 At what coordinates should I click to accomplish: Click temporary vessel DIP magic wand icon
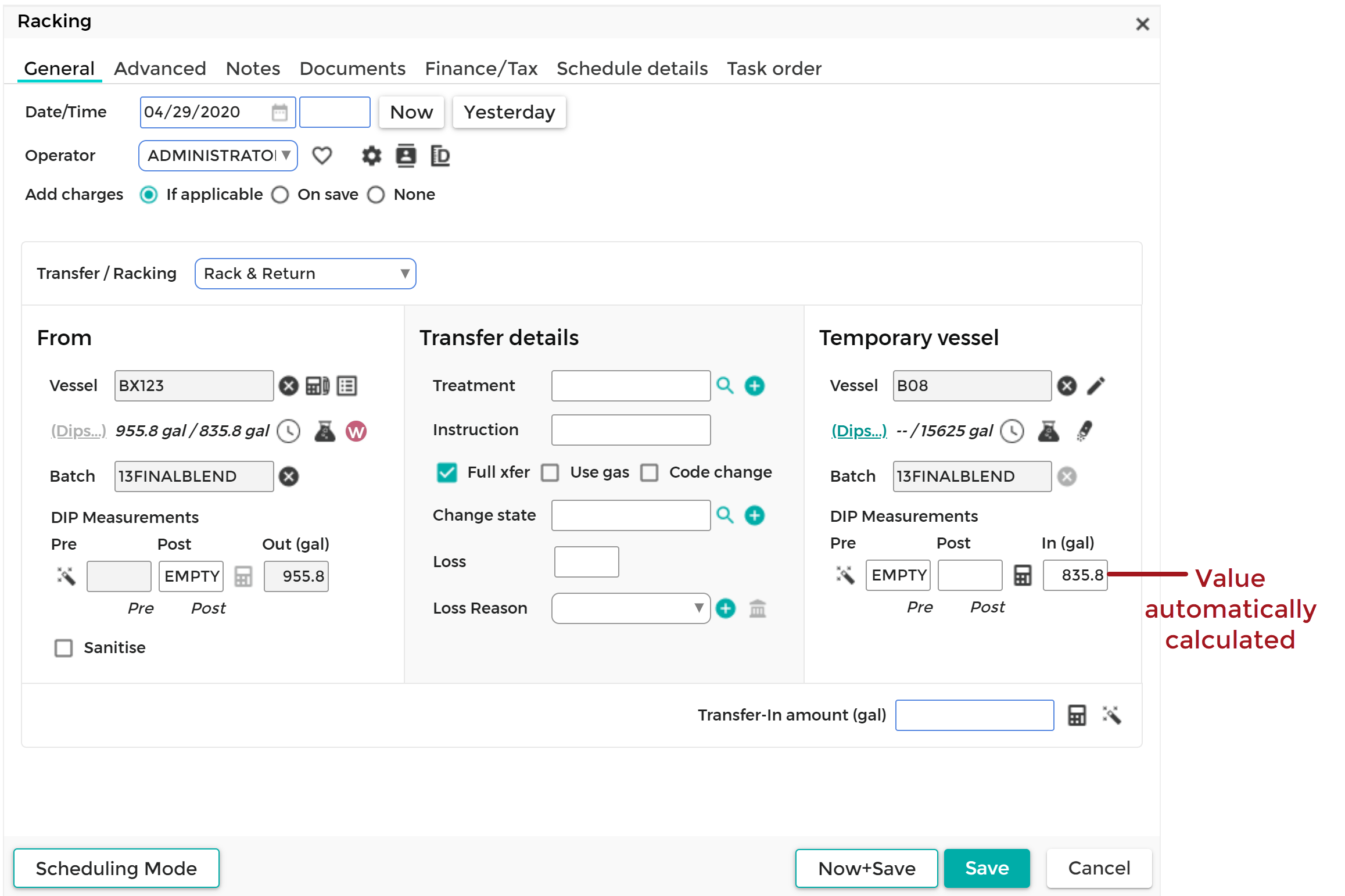(x=845, y=575)
